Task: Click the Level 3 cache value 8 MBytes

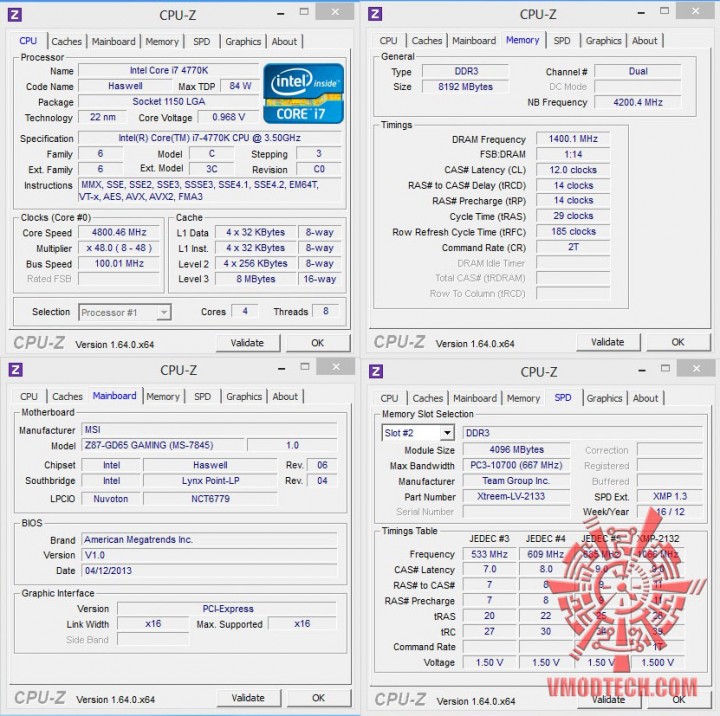Action: pos(255,279)
